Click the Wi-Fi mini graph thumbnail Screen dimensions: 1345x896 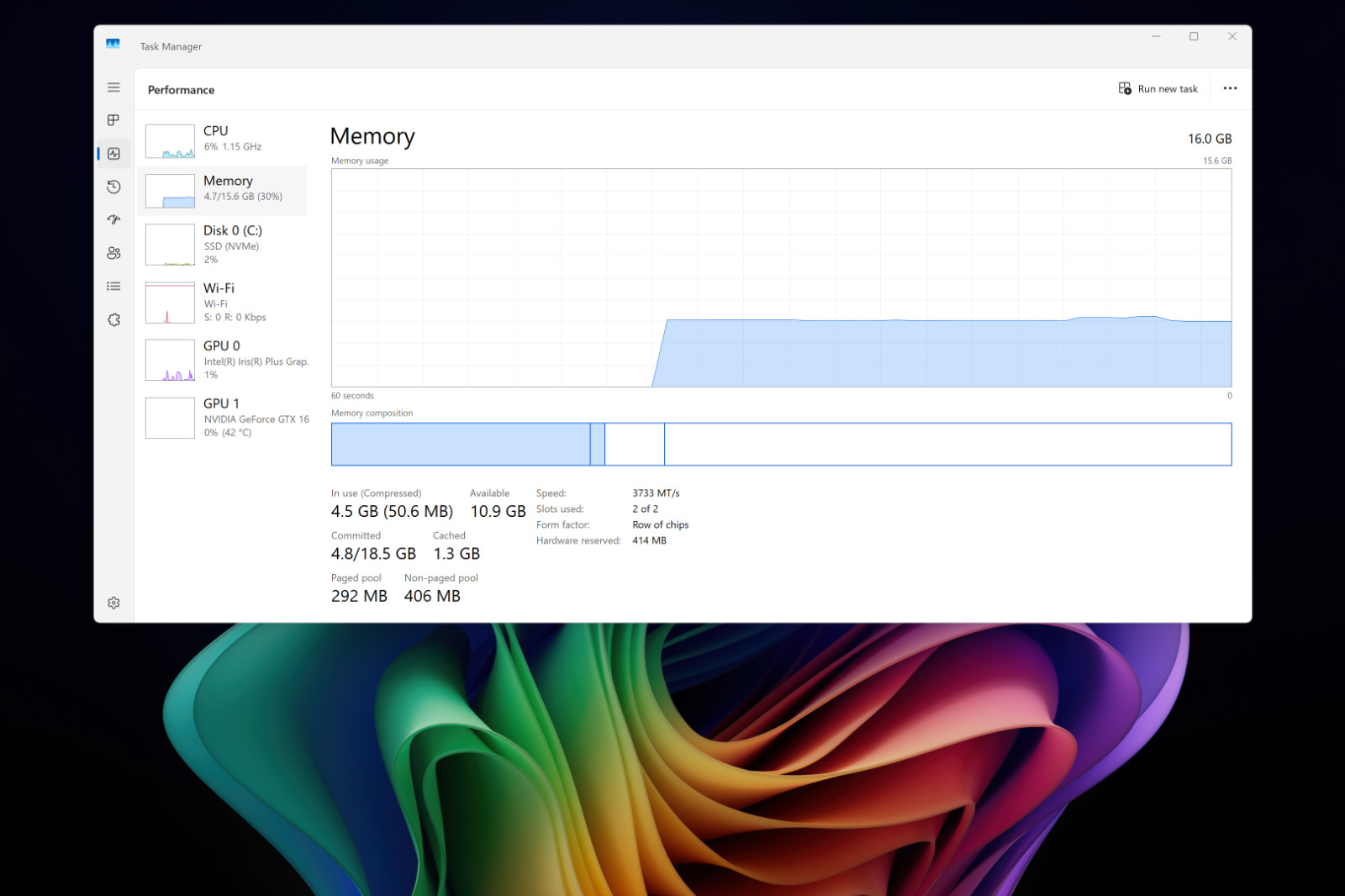(x=170, y=303)
